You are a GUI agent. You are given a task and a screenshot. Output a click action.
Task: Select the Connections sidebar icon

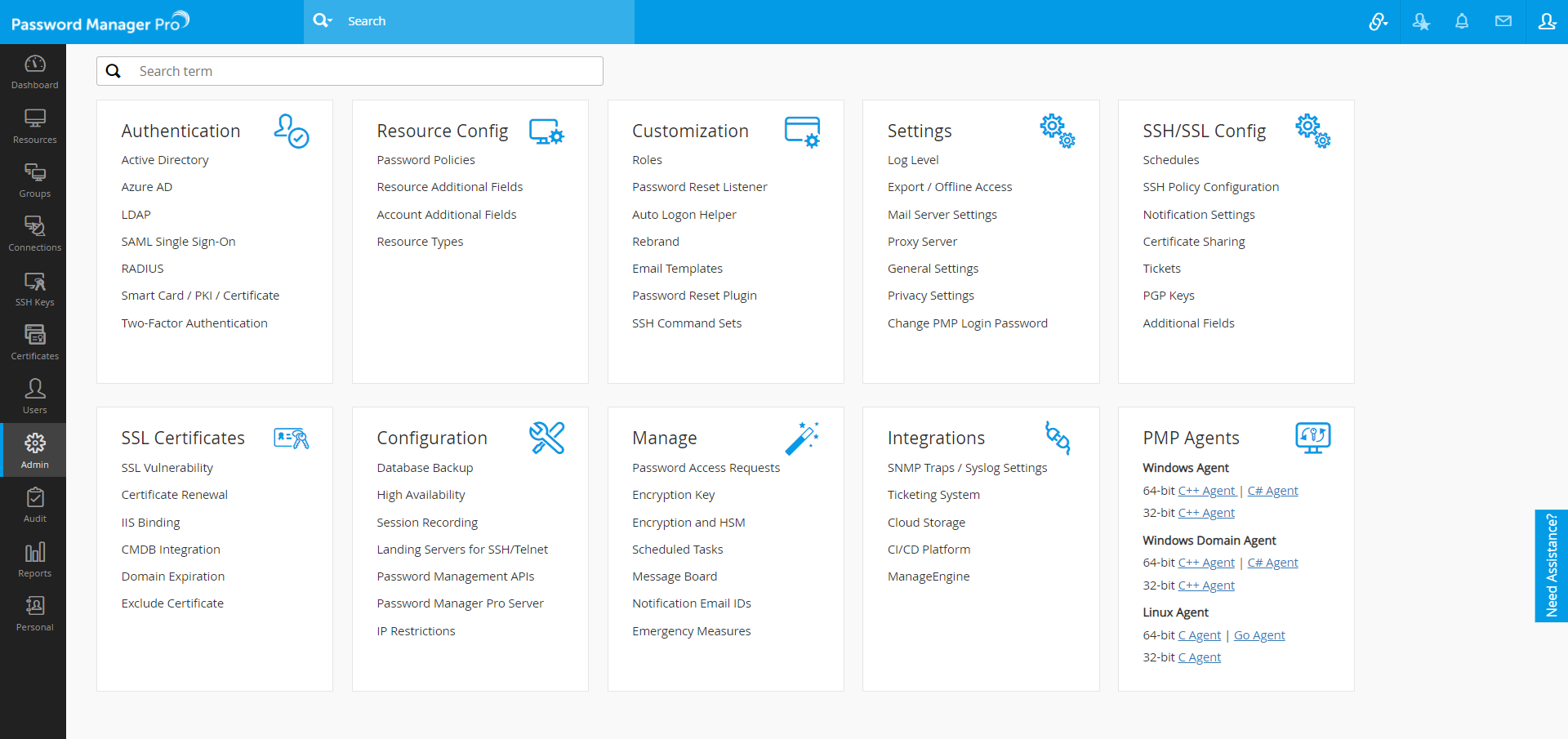(34, 226)
